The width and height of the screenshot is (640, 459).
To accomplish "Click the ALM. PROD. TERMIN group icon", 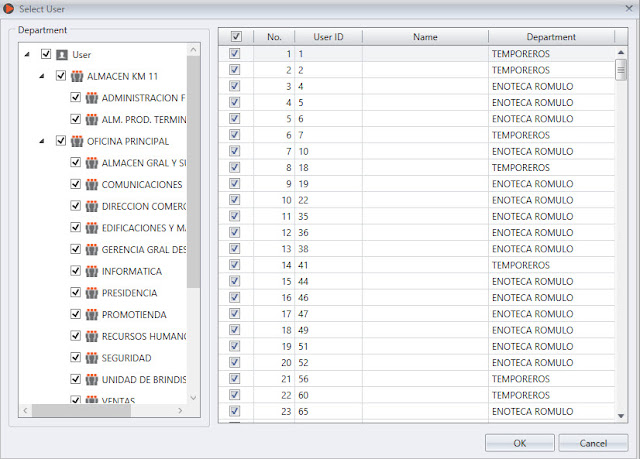I will point(91,120).
